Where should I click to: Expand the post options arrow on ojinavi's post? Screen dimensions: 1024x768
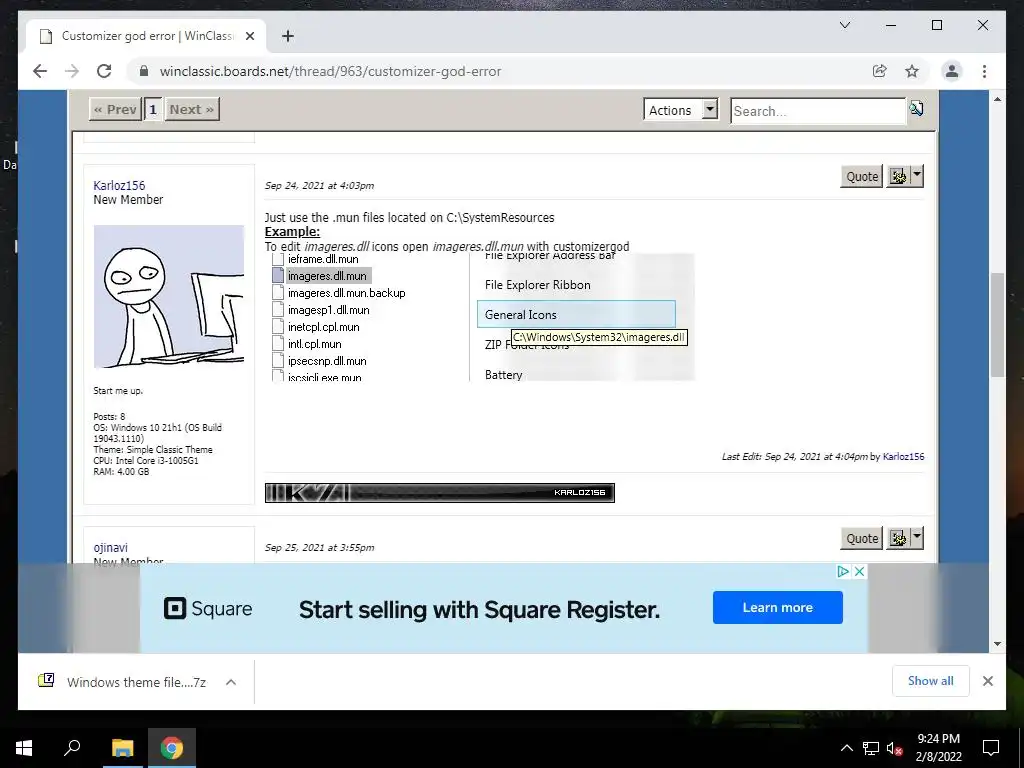click(x=917, y=537)
